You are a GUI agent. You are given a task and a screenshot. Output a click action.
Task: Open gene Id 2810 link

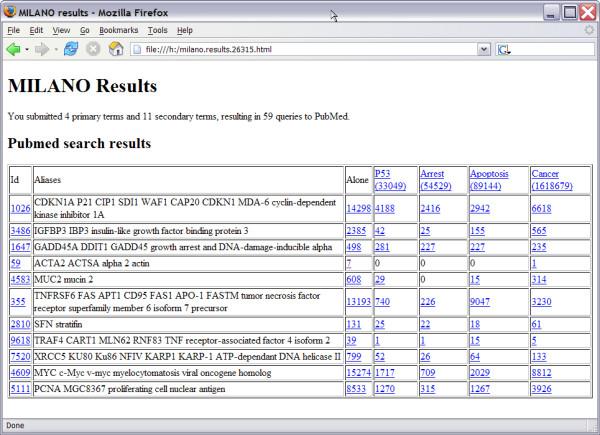pos(21,324)
